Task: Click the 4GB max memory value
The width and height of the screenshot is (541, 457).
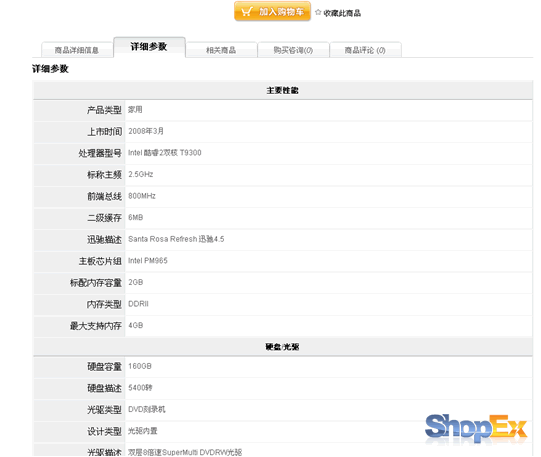Action: (x=136, y=325)
